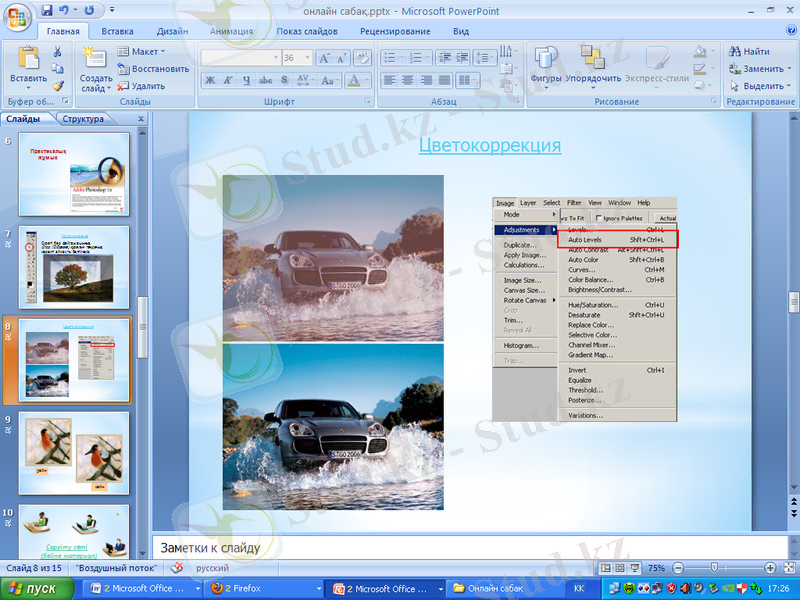Switch to slide sorter view in status bar

[x=619, y=568]
